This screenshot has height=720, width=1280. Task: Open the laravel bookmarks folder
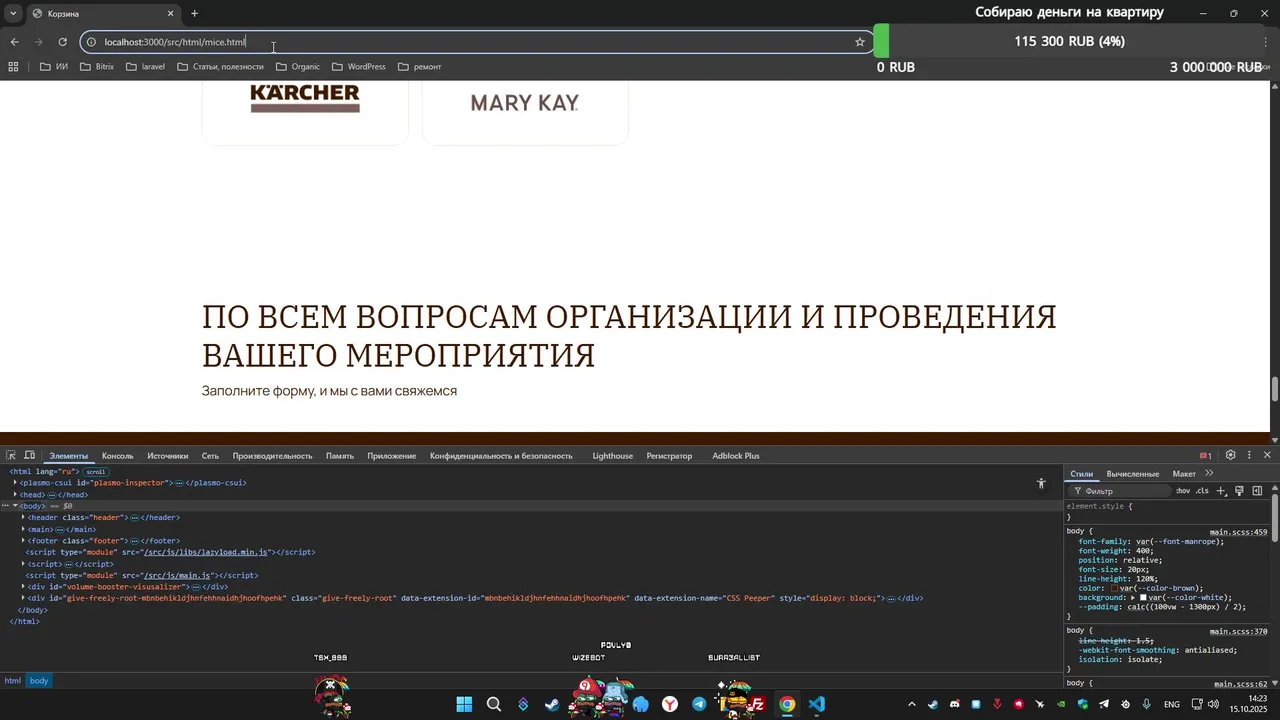(x=146, y=67)
